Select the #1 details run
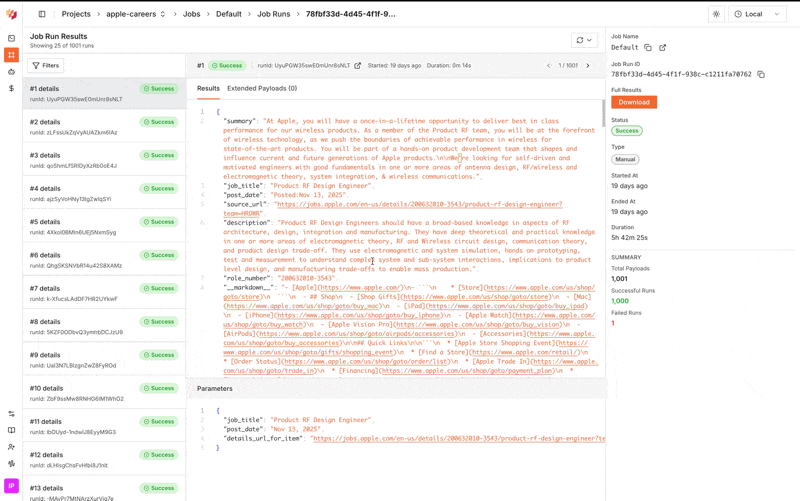The width and height of the screenshot is (800, 501). (x=104, y=93)
